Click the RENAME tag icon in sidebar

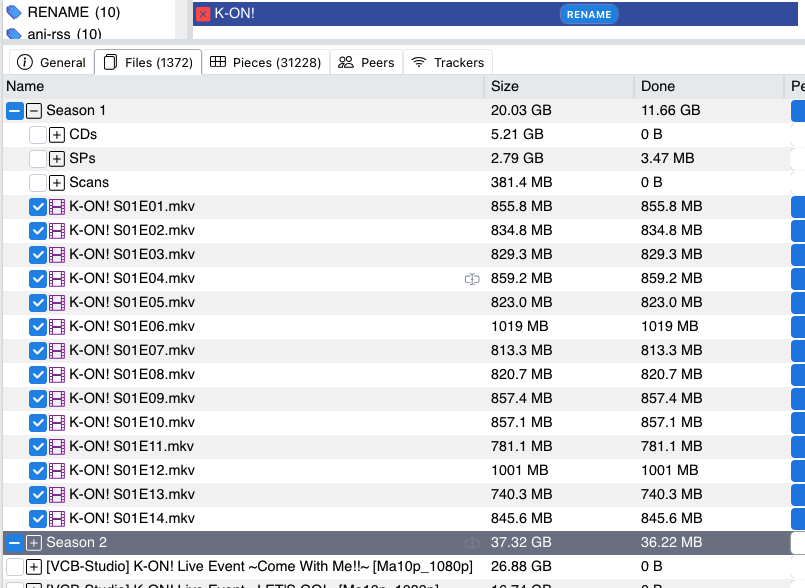click(x=14, y=12)
